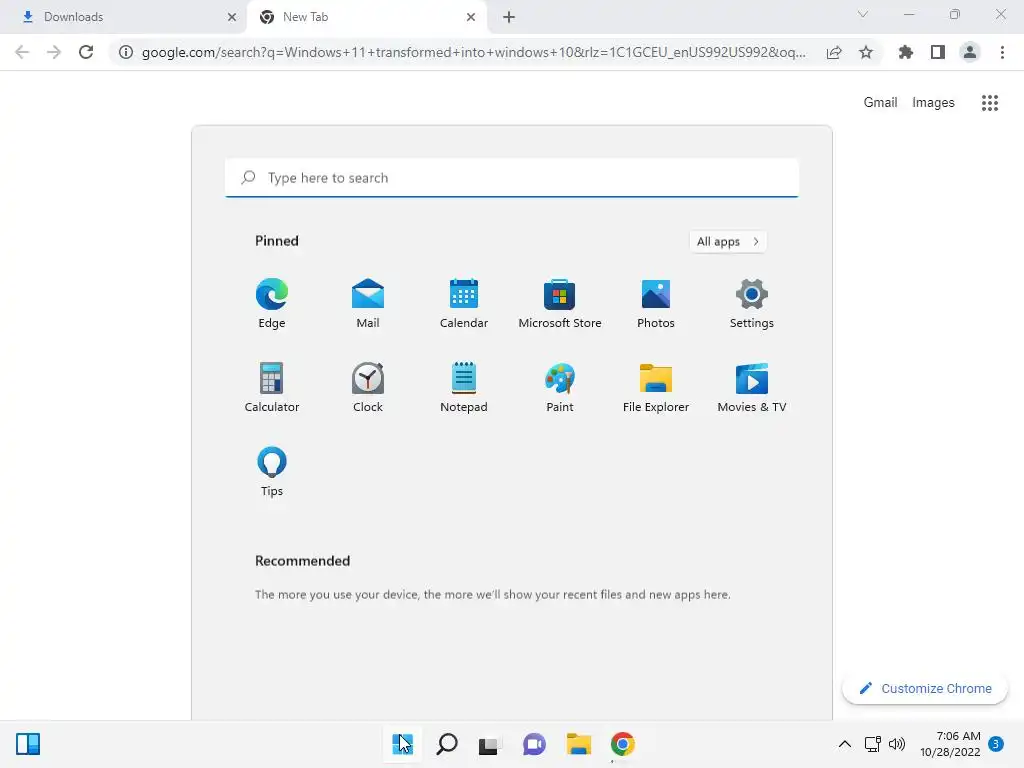The image size is (1024, 768).
Task: Open the notification count badge
Action: (996, 744)
